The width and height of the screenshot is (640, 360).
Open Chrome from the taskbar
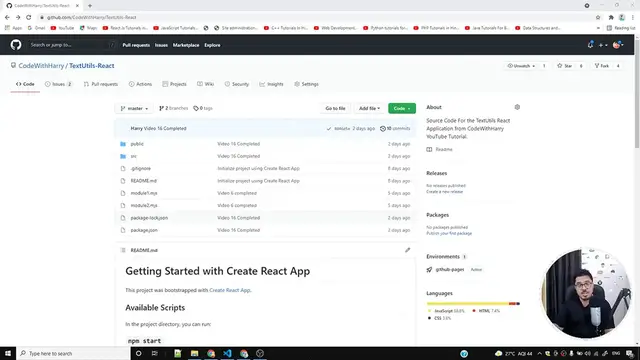[211, 353]
